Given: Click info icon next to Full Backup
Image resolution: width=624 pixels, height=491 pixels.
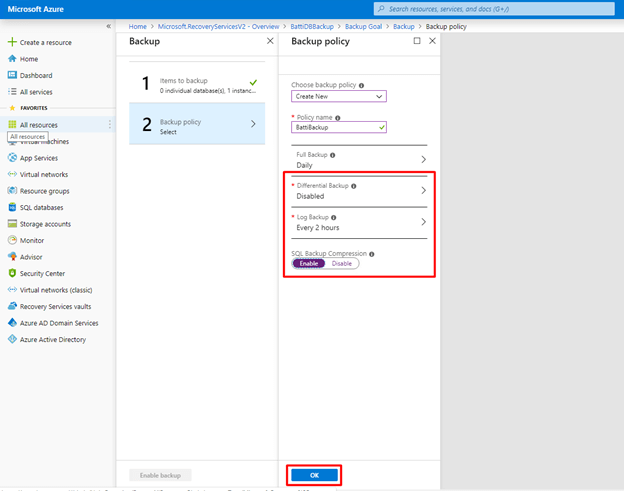Looking at the screenshot, I should (332, 155).
